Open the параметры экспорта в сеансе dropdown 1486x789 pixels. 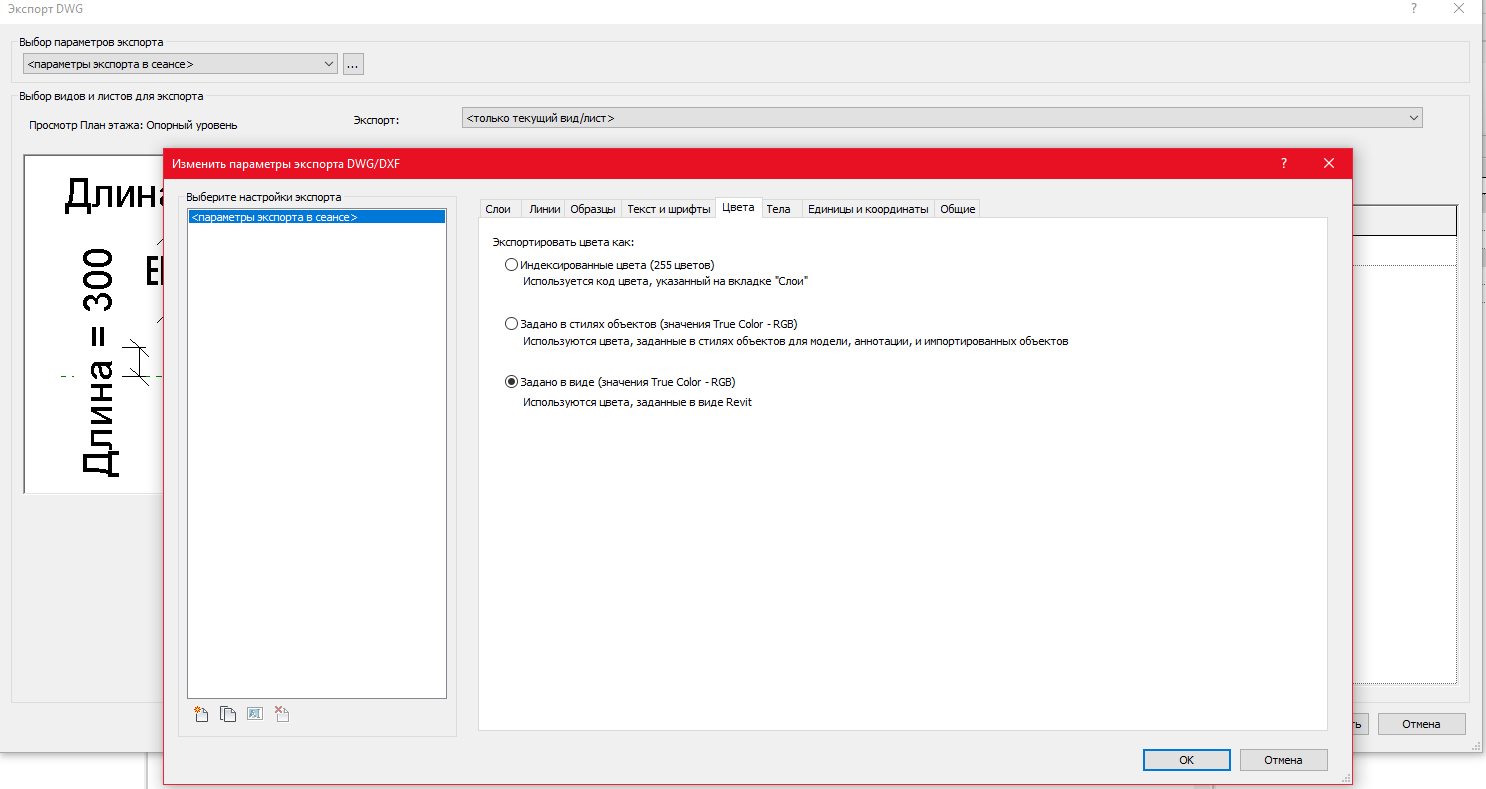coord(181,64)
